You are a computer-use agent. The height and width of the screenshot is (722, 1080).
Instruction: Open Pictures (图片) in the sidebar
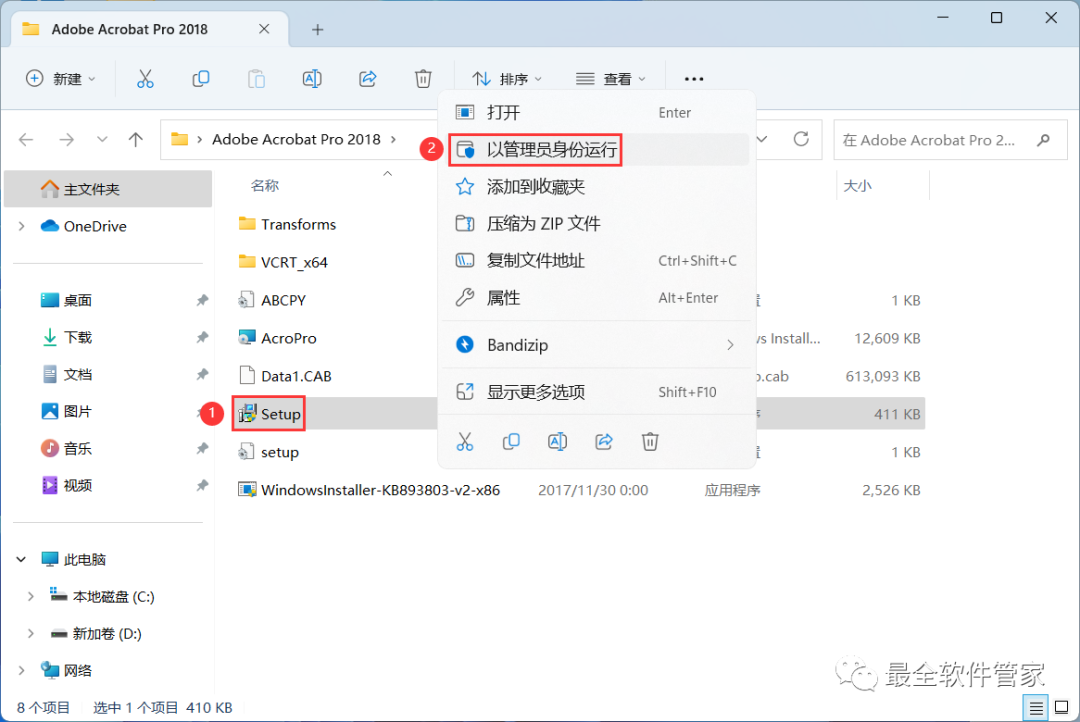[x=77, y=411]
